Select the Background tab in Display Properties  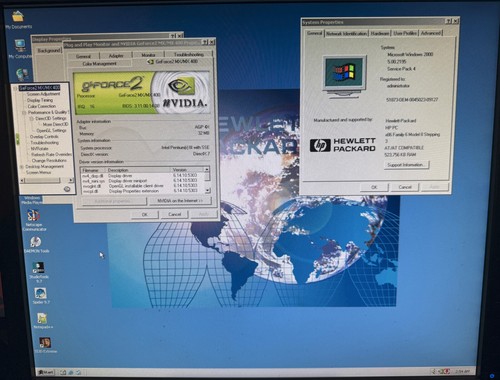tap(49, 50)
